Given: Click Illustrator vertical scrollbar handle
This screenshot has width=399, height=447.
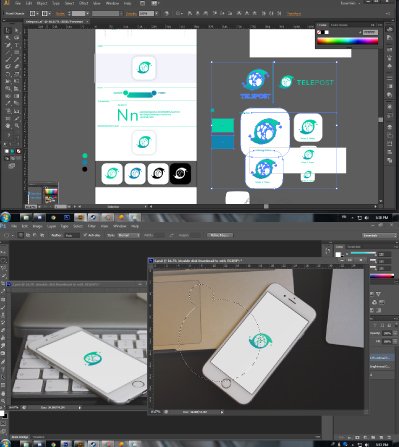Looking at the screenshot, I should tap(381, 120).
